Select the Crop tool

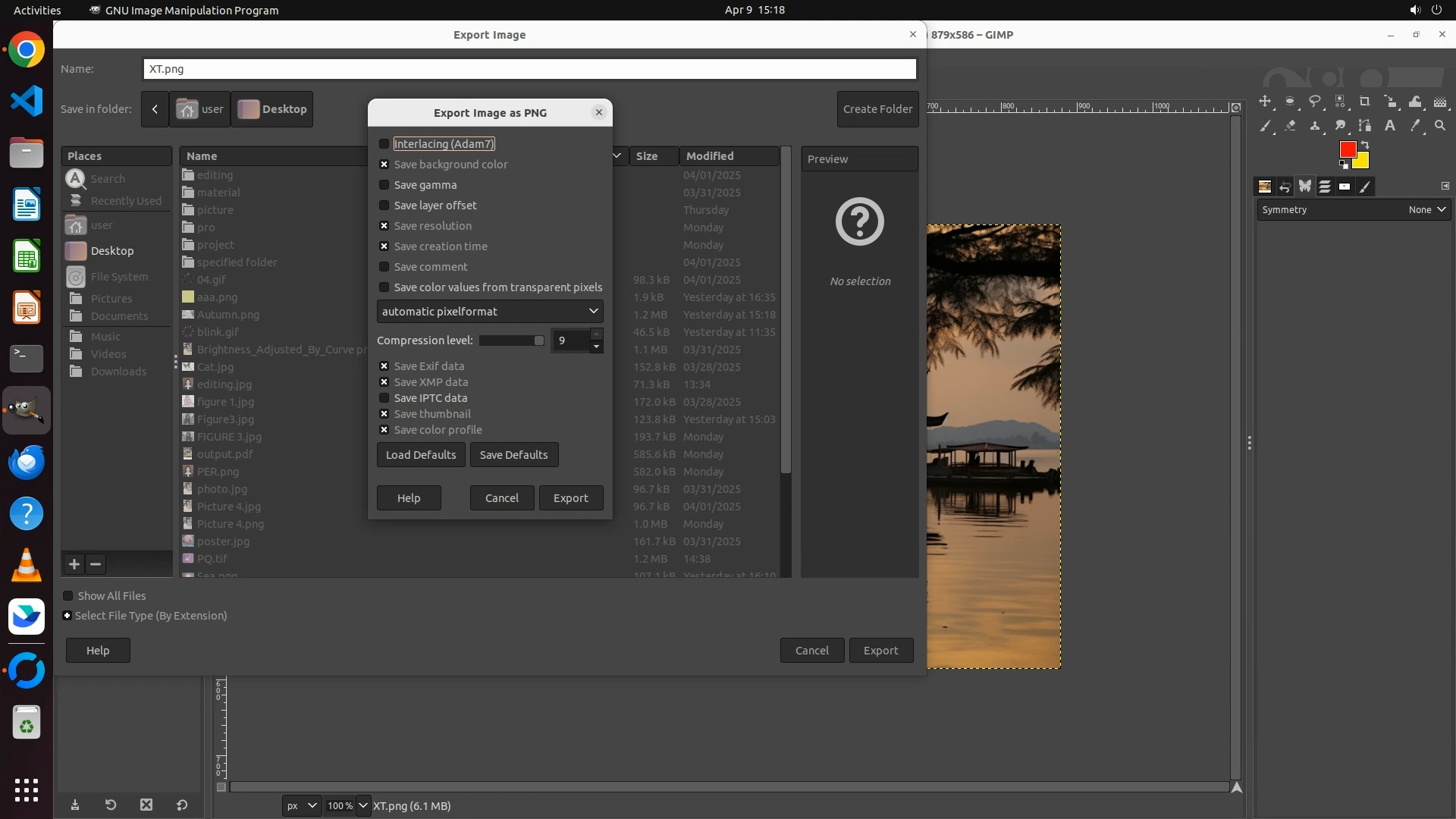(x=1365, y=102)
